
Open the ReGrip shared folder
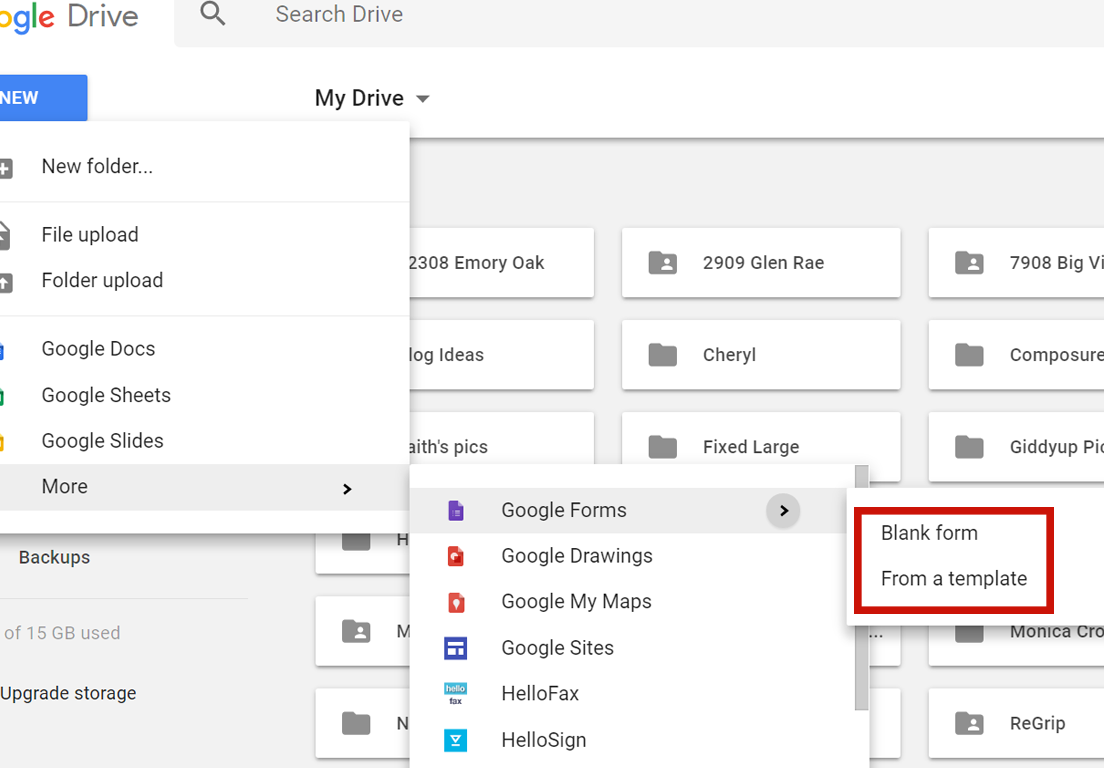pos(1017,723)
